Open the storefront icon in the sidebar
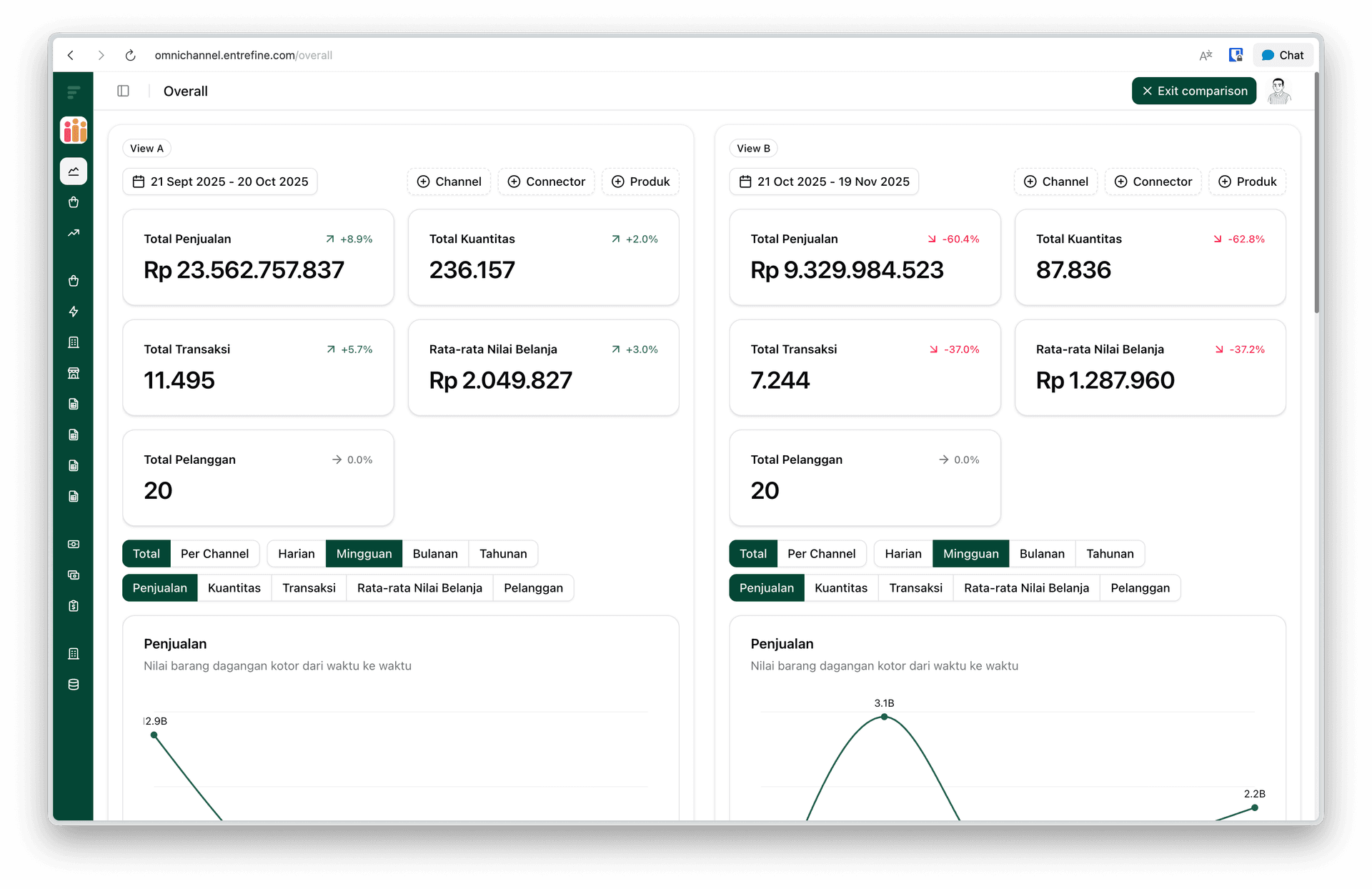Viewport: 1372px width, 889px height. [x=74, y=372]
